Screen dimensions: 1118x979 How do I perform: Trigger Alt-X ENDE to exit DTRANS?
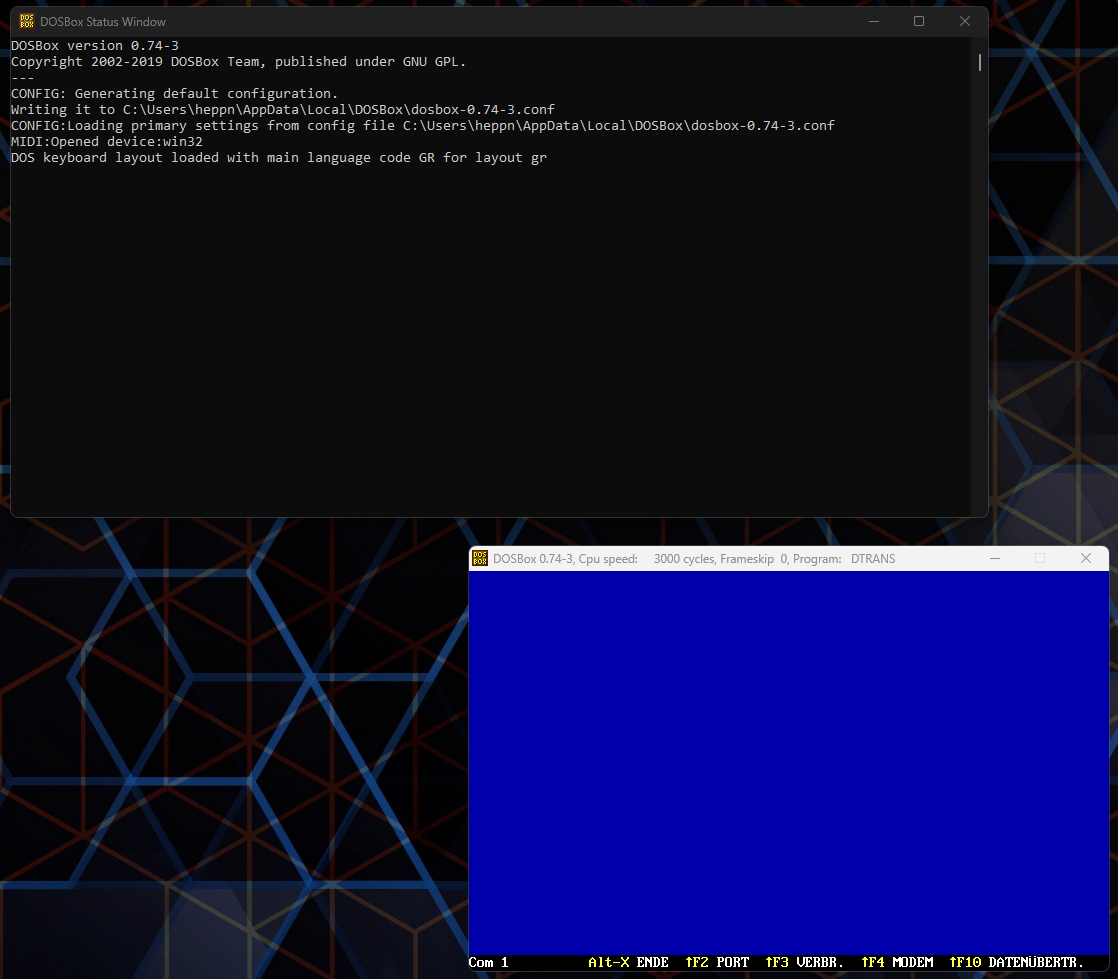(x=628, y=962)
